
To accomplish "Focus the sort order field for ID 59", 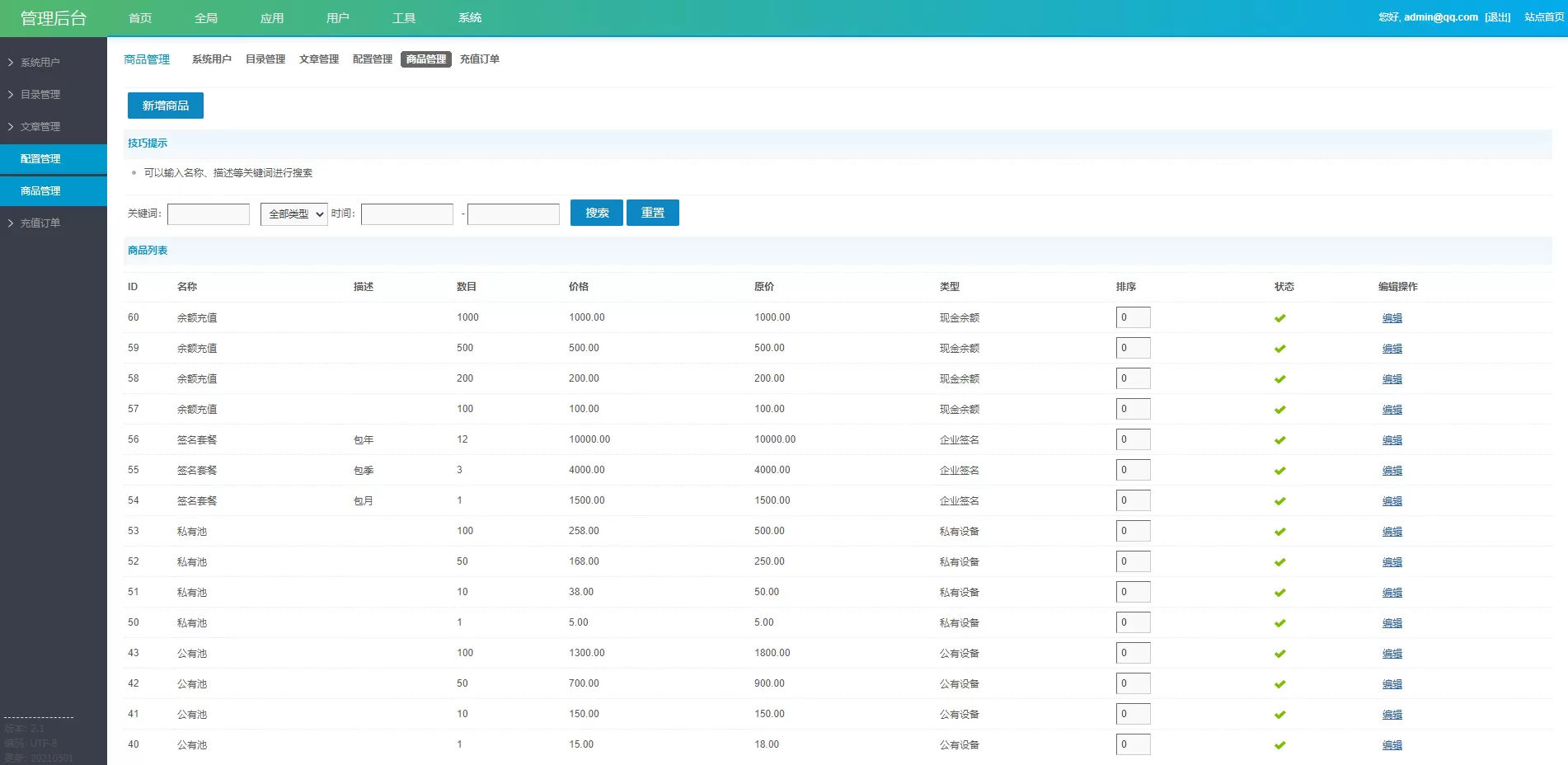I will pyautogui.click(x=1133, y=348).
